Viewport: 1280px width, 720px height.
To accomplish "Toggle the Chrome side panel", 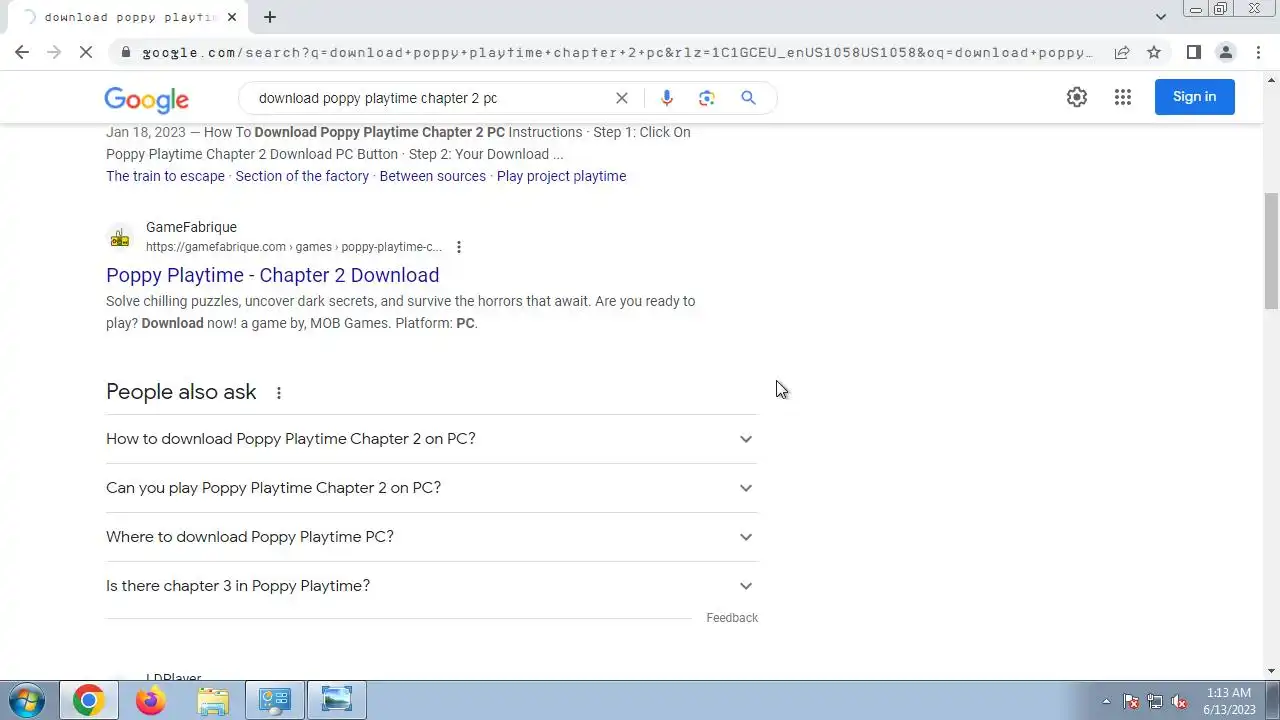I will tap(1193, 52).
